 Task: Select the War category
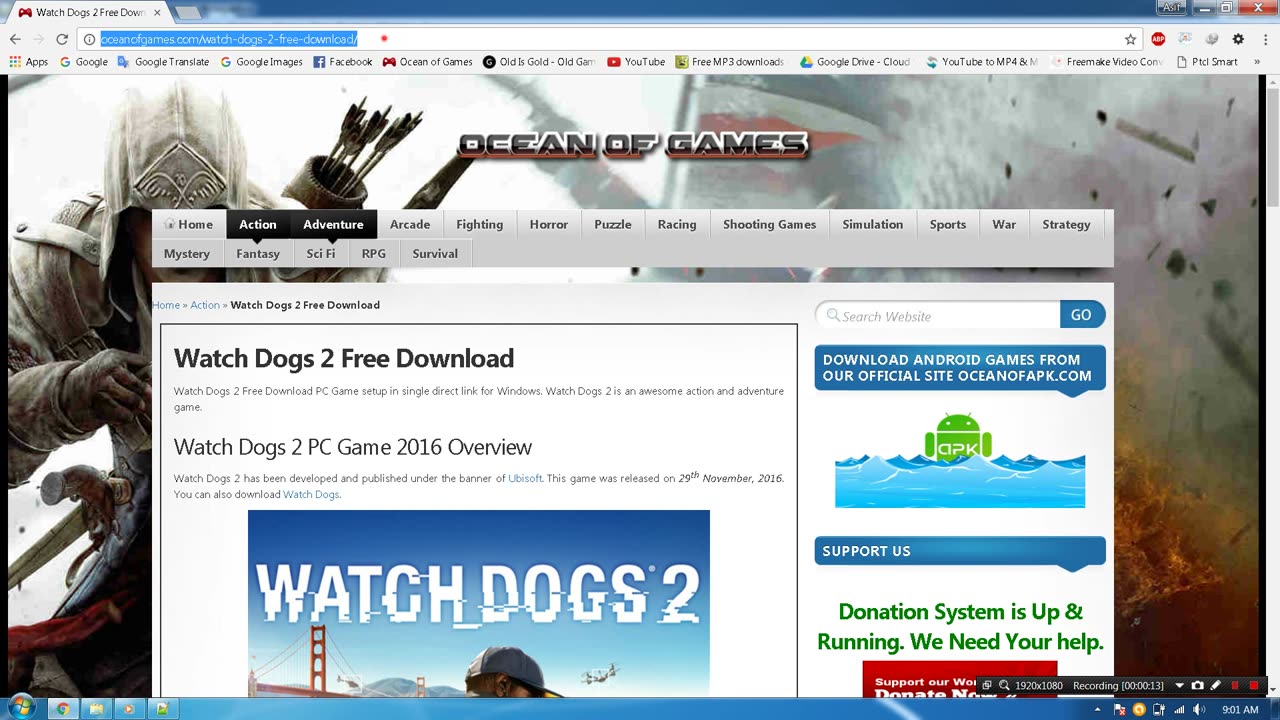tap(1004, 224)
